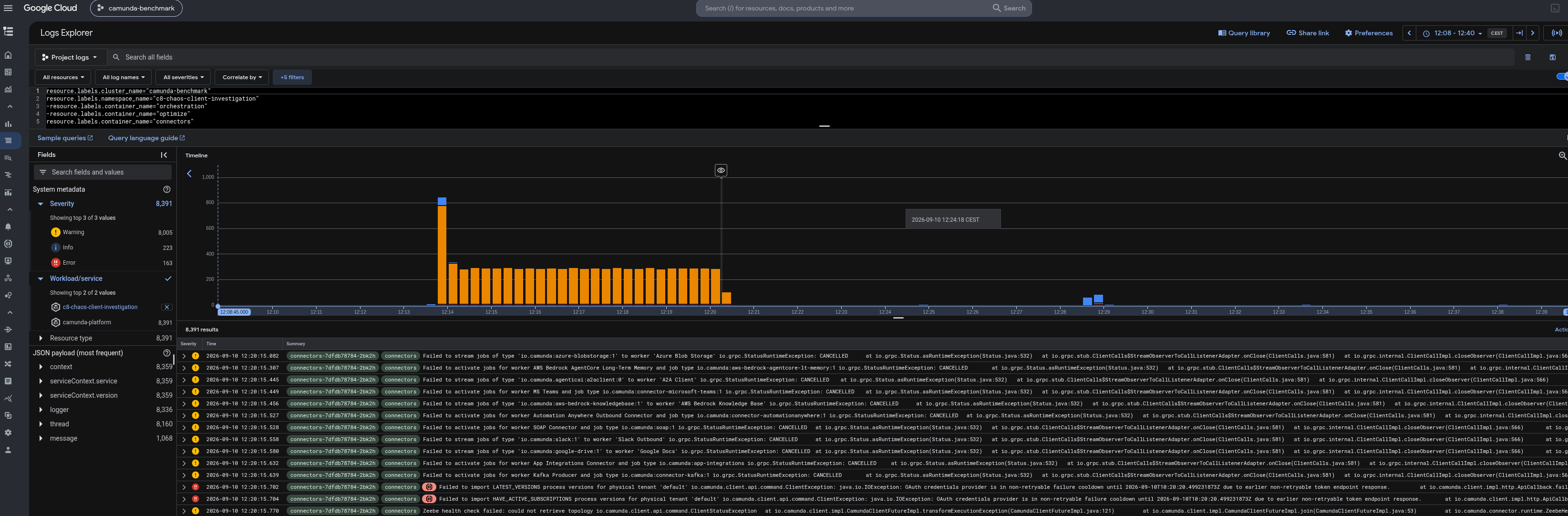Open Query language guide link

click(146, 138)
